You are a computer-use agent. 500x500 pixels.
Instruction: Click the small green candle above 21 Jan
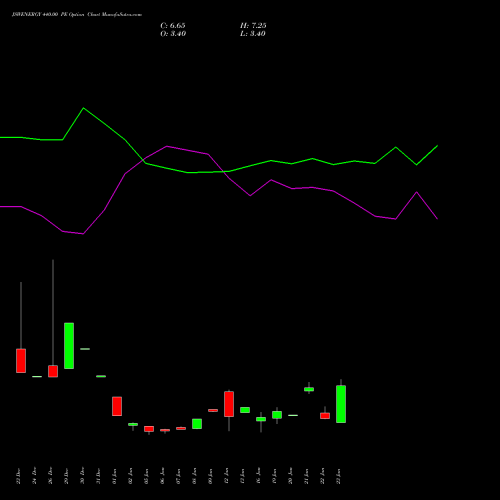click(x=309, y=389)
